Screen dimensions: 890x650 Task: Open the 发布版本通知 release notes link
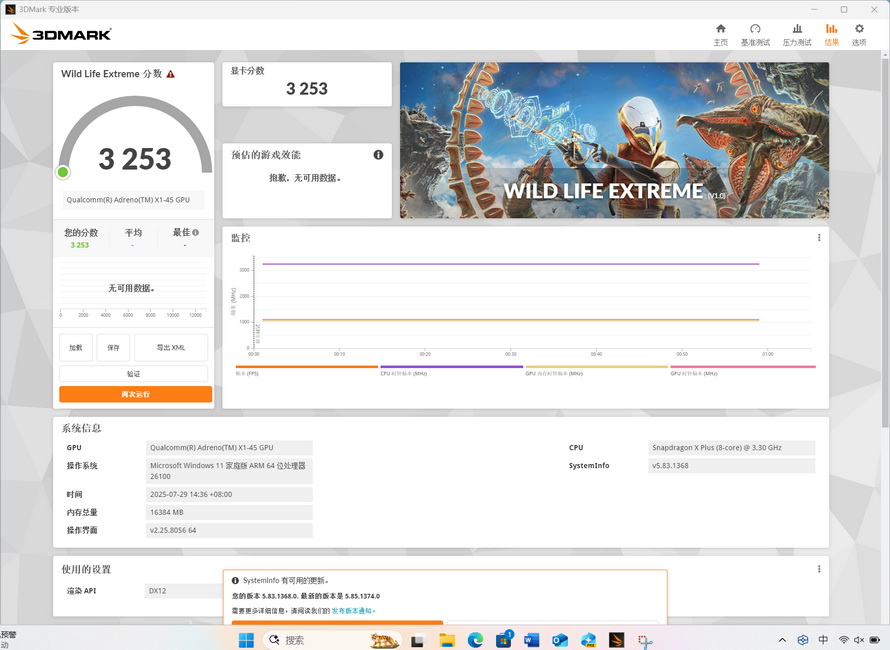[x=353, y=610]
